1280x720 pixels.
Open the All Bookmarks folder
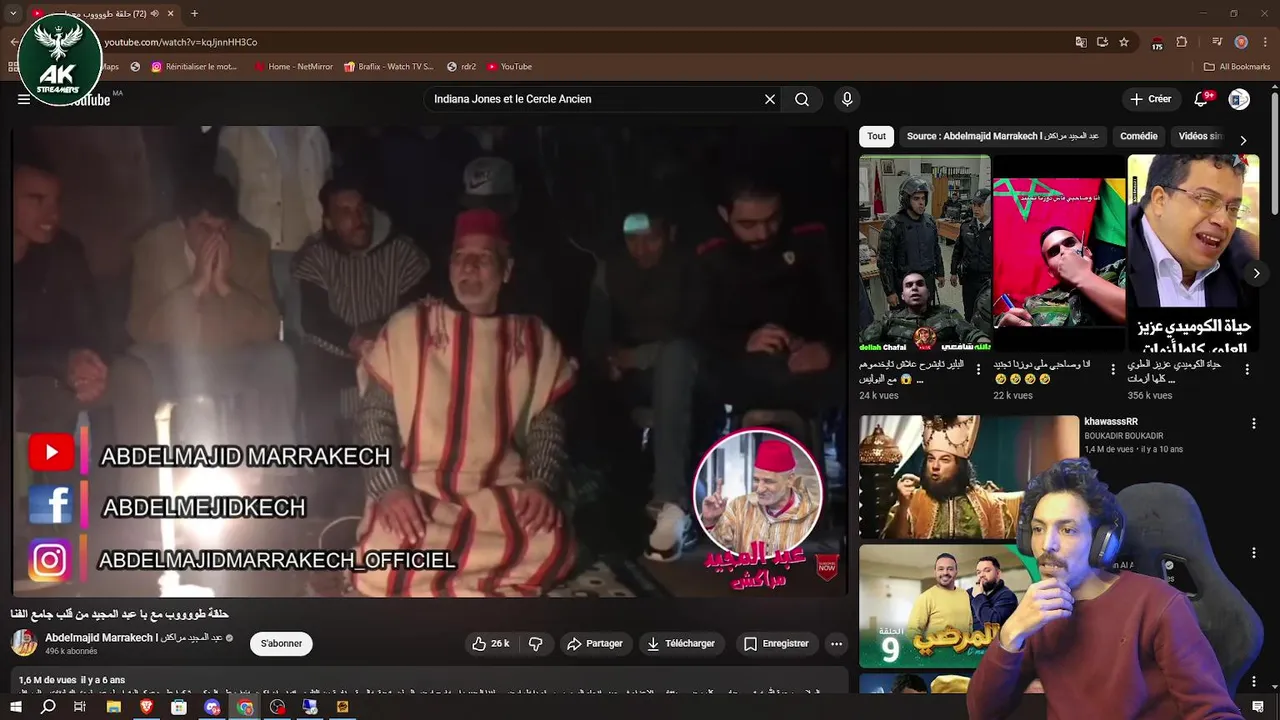coord(1237,67)
